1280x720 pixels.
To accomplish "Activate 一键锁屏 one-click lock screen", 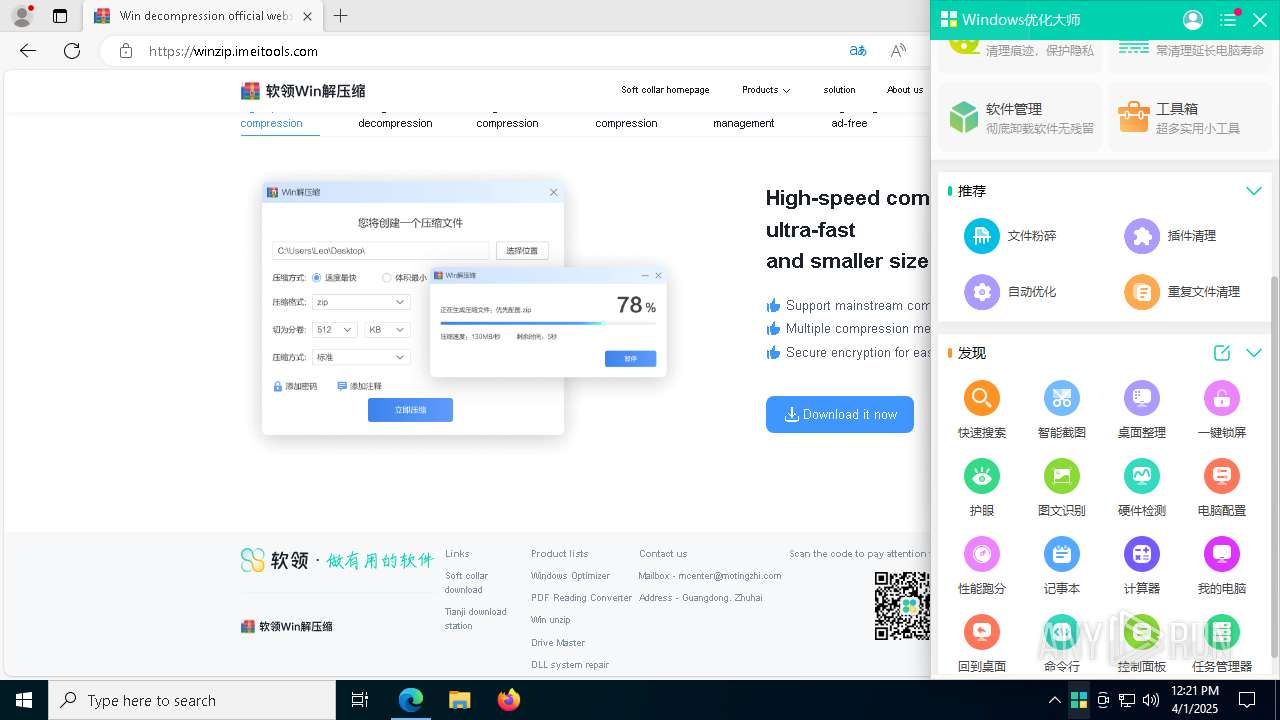I will 1222,410.
